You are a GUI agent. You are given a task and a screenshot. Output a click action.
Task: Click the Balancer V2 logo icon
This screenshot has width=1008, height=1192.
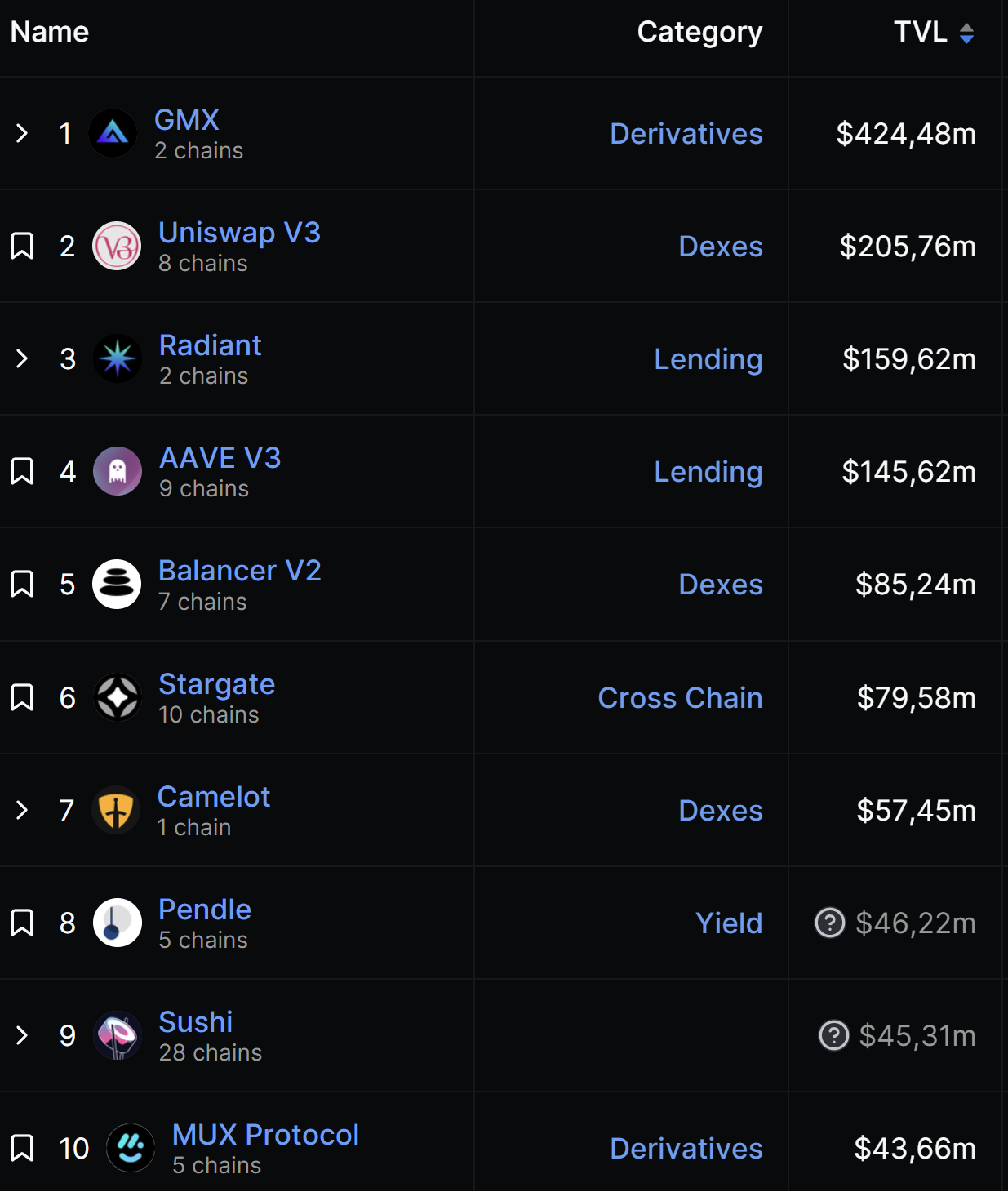pos(117,584)
